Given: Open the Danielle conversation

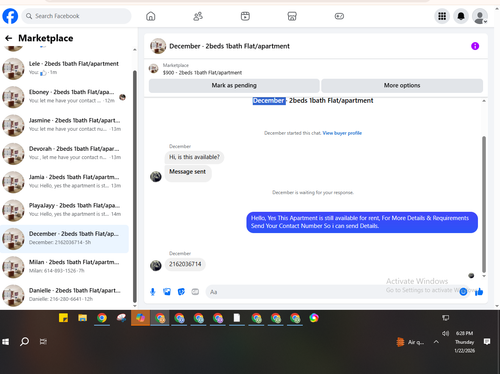Looking at the screenshot, I should coord(65,295).
